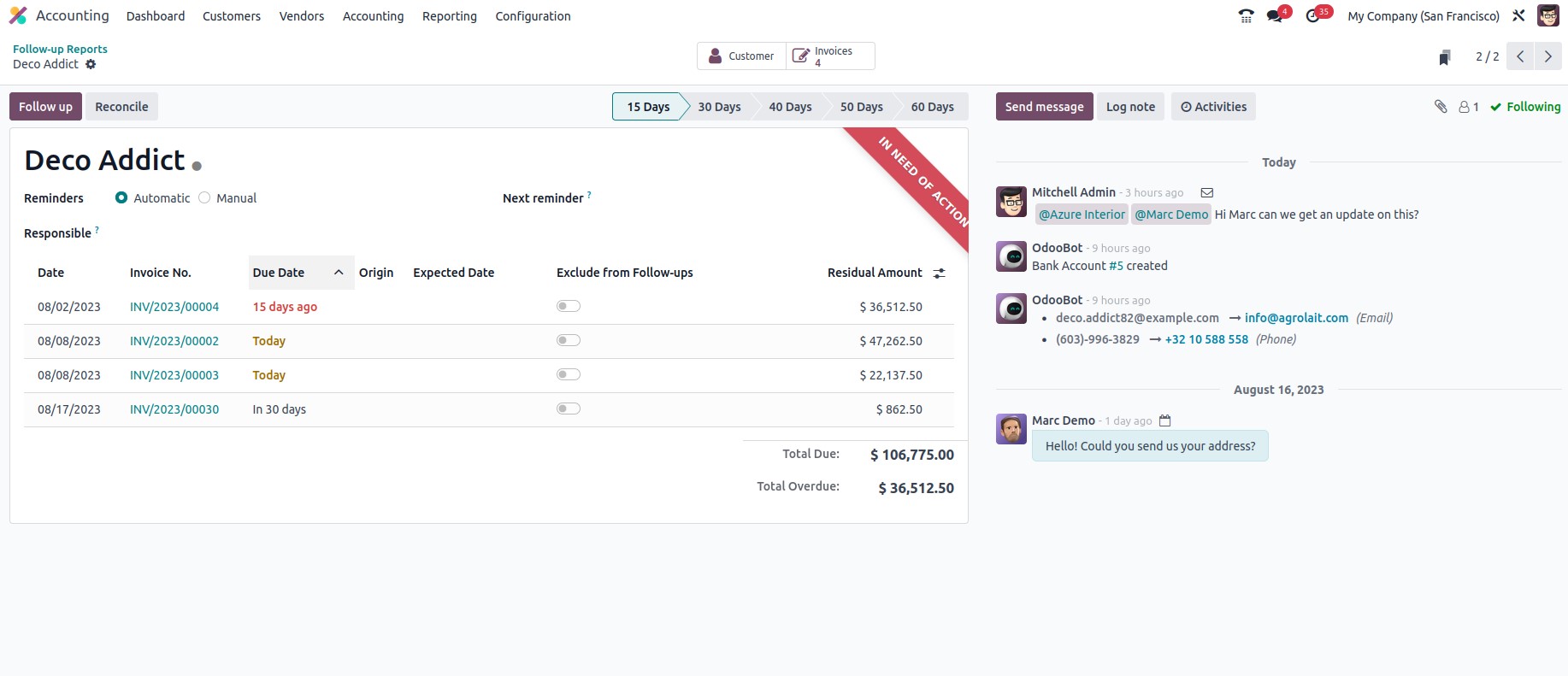This screenshot has height=676, width=1568.
Task: Open invoice INV/2023/00004 link
Action: pos(174,307)
